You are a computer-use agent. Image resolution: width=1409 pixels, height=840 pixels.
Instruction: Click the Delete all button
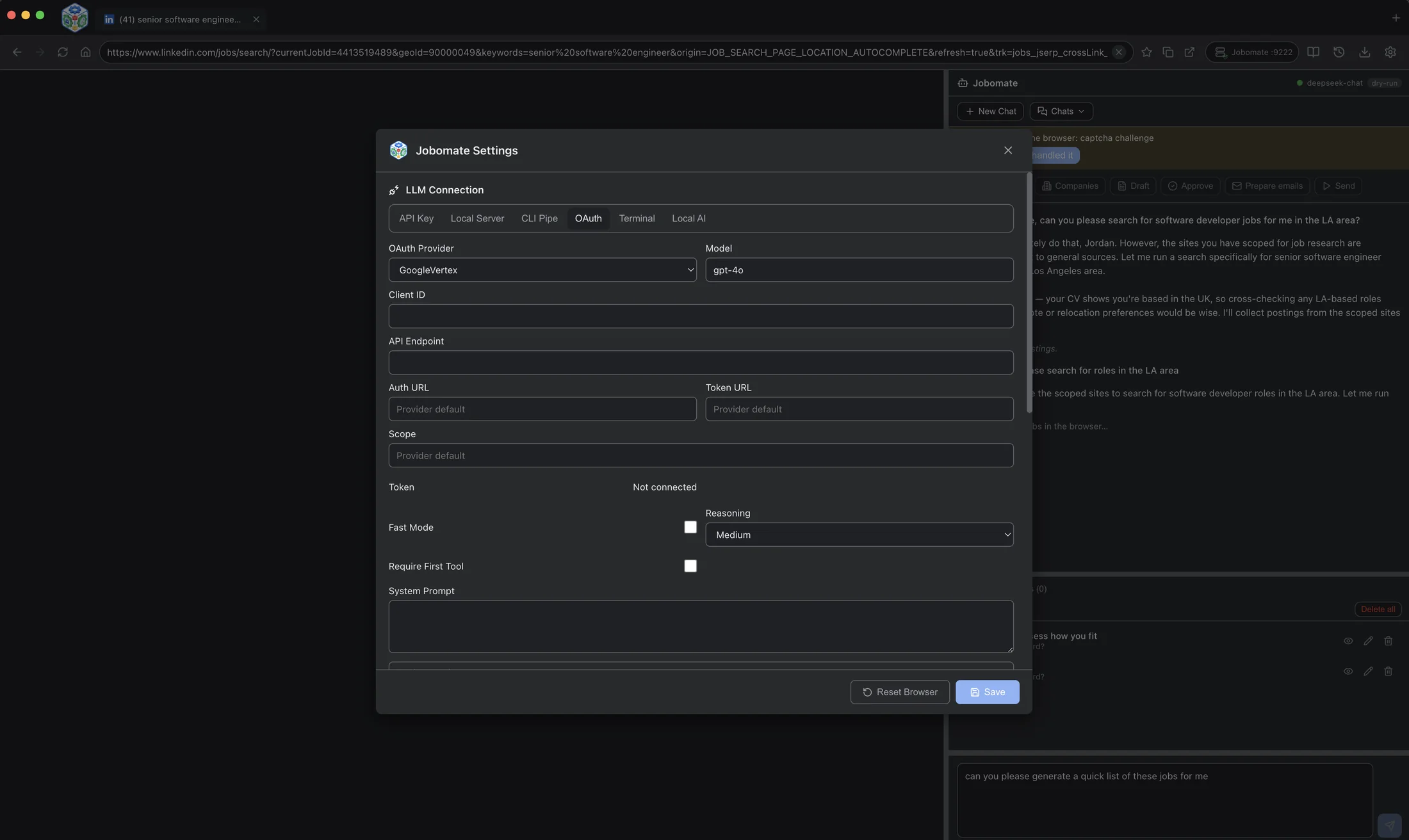pos(1378,610)
